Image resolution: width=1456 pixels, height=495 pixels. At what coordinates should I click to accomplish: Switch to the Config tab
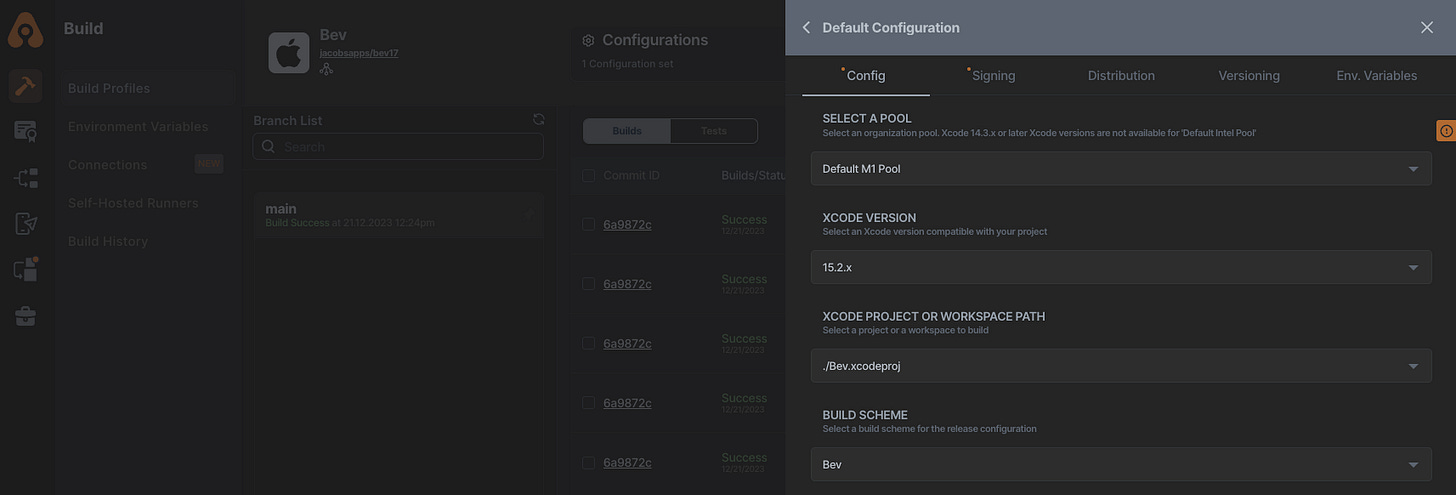(x=866, y=76)
